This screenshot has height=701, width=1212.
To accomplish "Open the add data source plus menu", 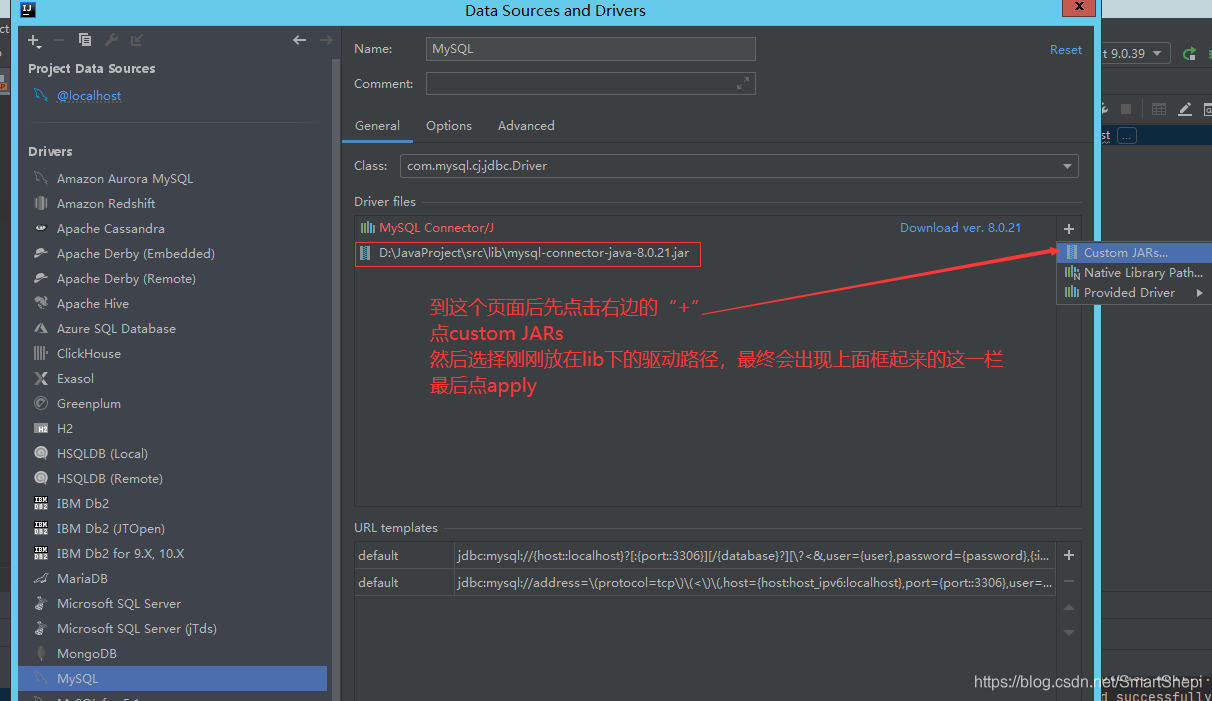I will 35,41.
